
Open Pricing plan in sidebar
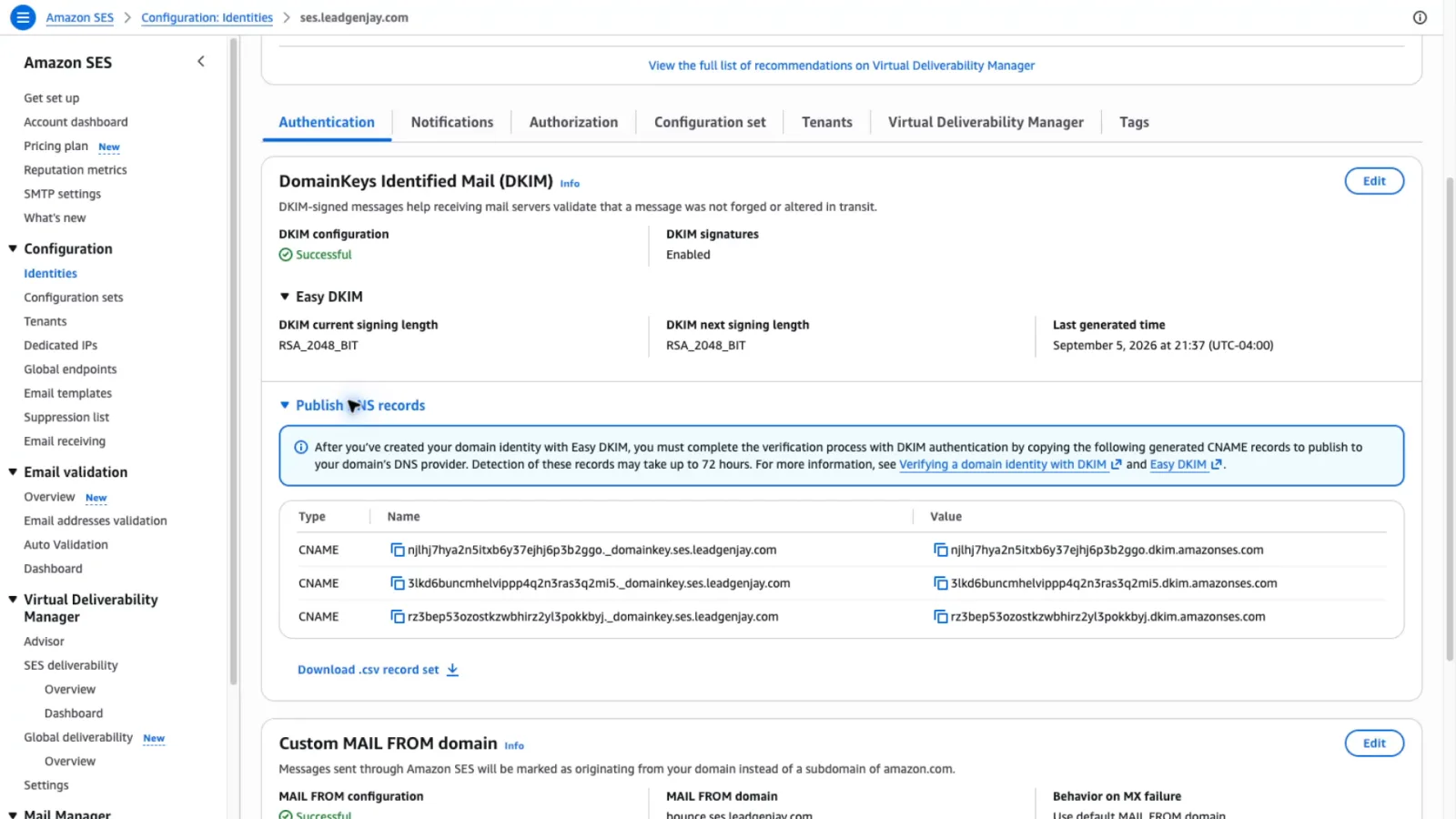(56, 146)
